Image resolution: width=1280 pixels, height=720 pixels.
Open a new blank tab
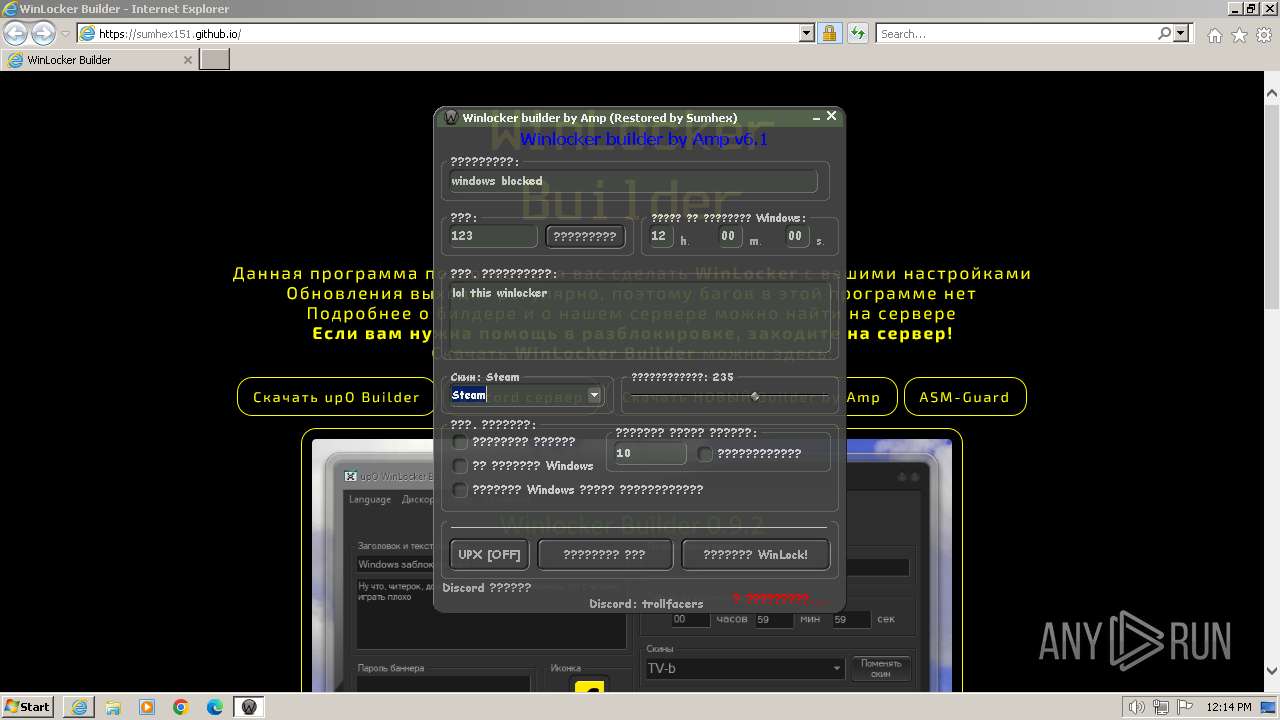(x=215, y=60)
